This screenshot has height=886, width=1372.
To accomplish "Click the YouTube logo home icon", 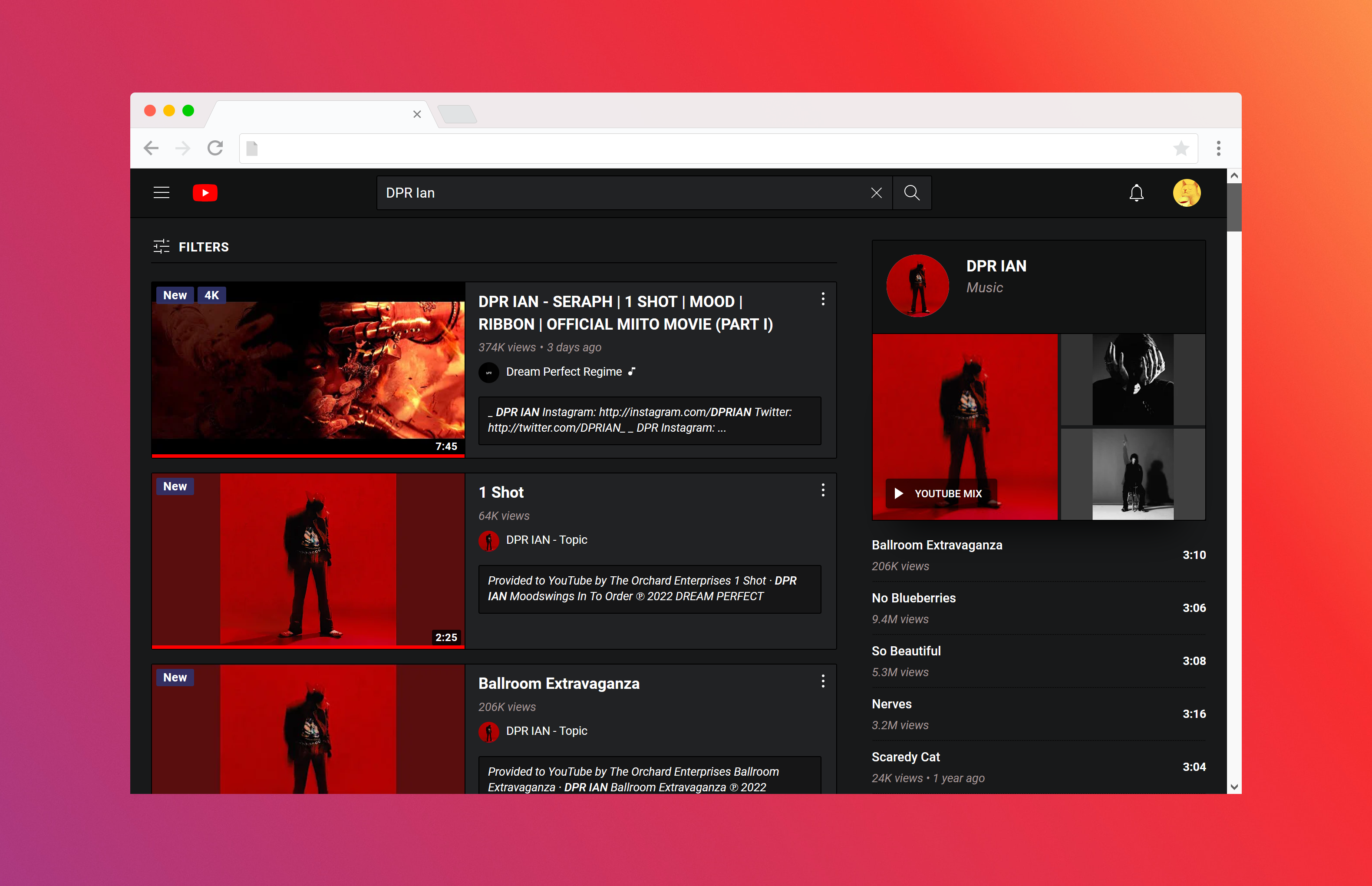I will point(204,193).
